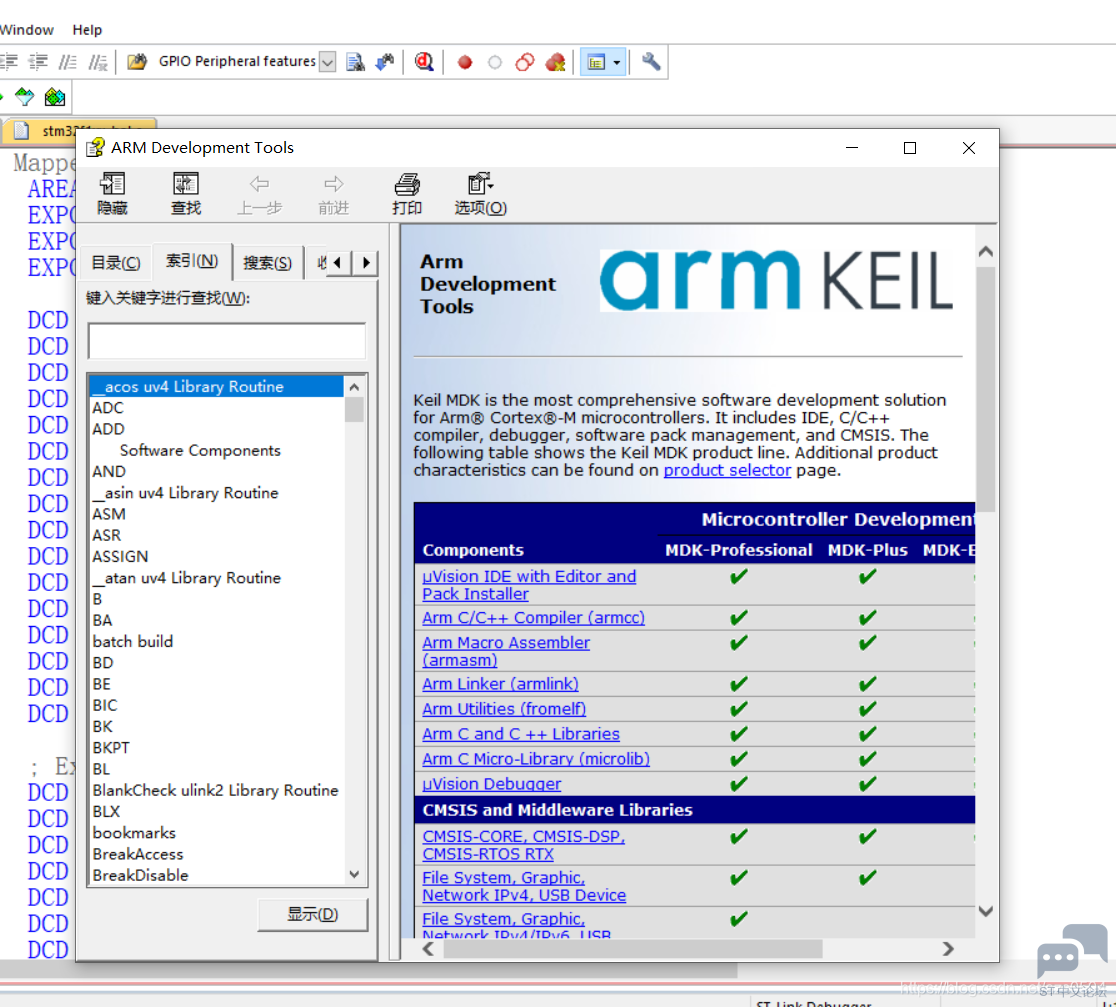
Task: Open the Arm Linker (armlink) link
Action: click(500, 684)
